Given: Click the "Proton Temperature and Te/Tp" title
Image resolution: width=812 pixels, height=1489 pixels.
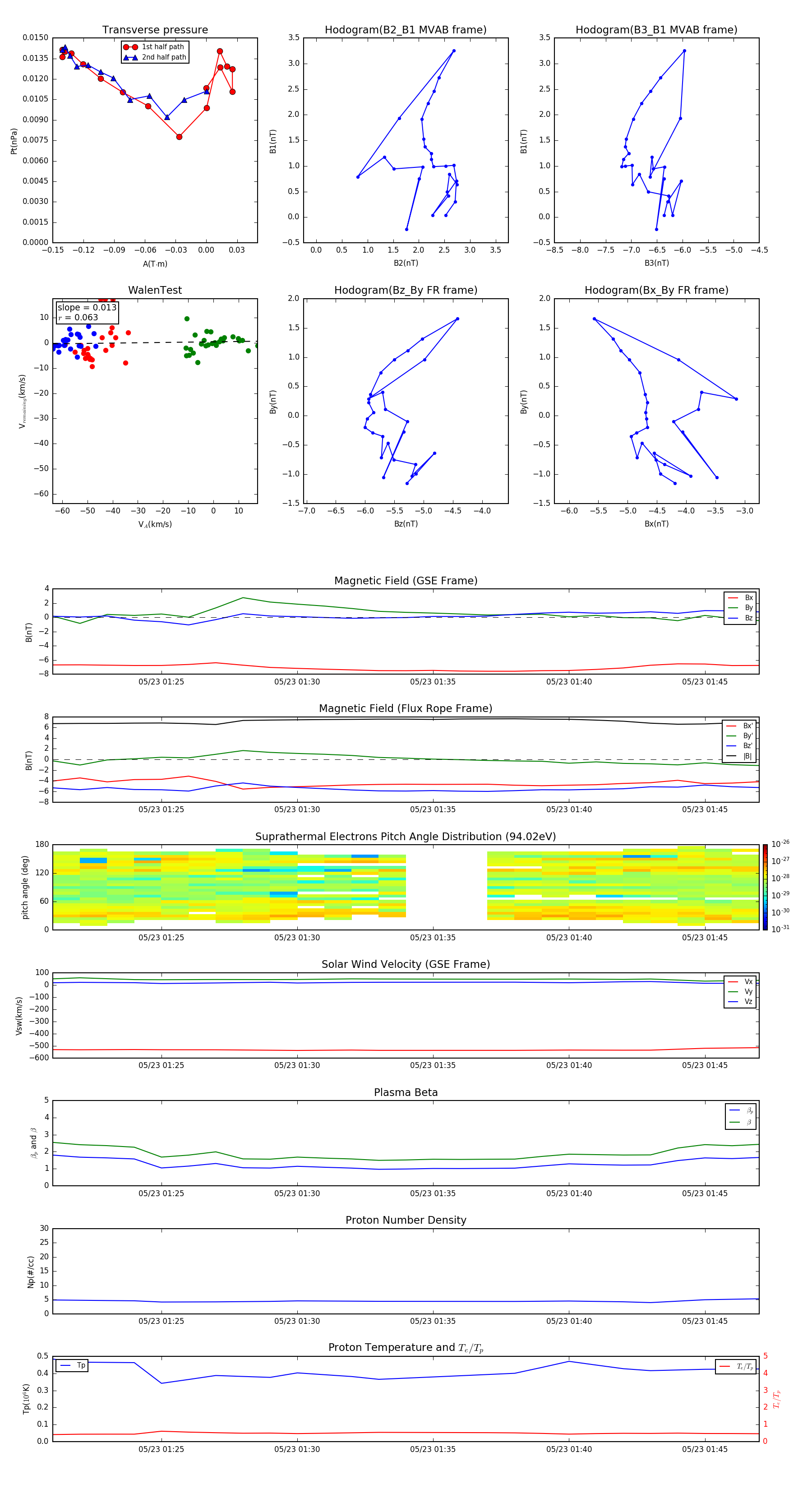Looking at the screenshot, I should coord(406,1347).
